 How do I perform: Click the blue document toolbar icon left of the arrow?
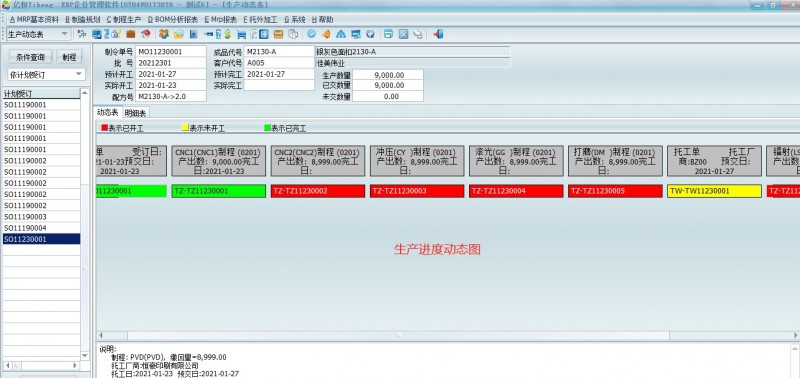193,34
